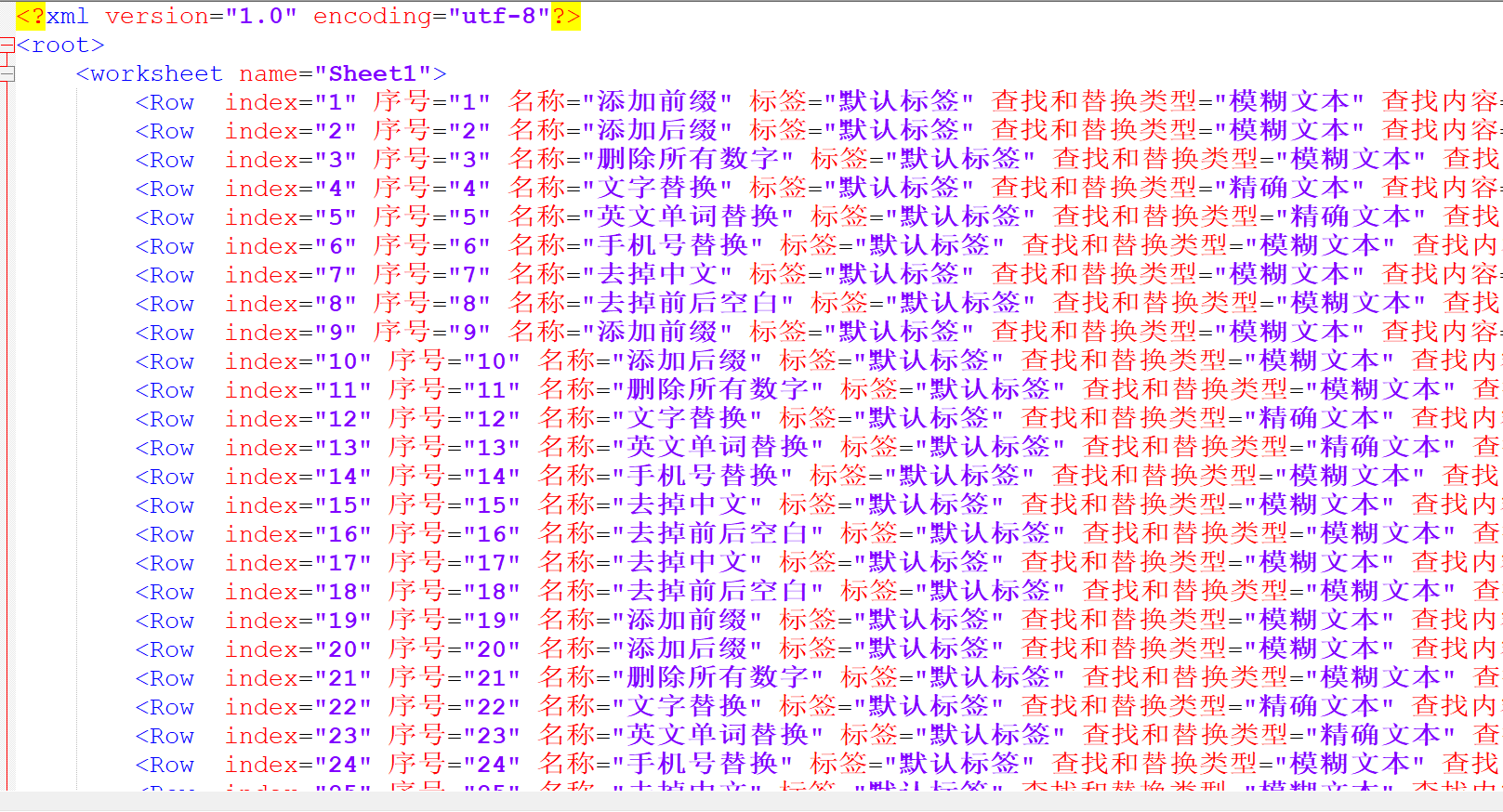
Task: Click 查找内容 attribute at end of Row 7
Action: point(1442,276)
